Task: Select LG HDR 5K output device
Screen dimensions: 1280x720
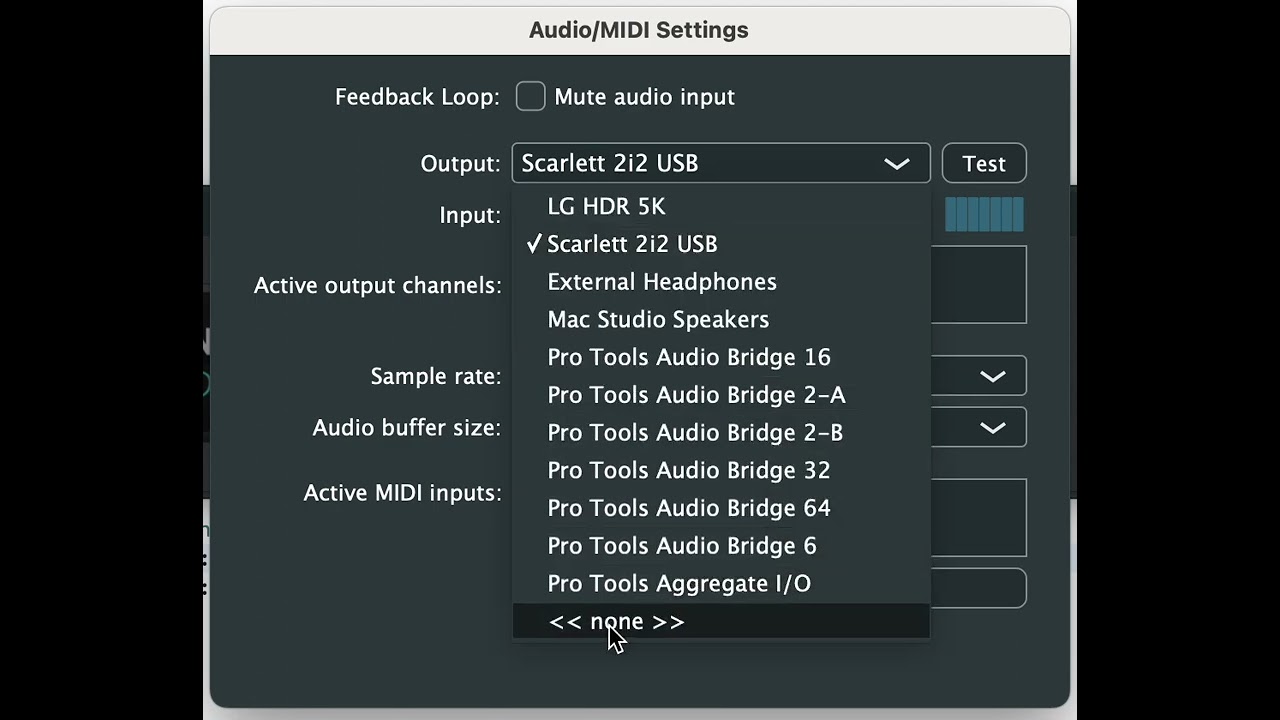Action: [606, 207]
